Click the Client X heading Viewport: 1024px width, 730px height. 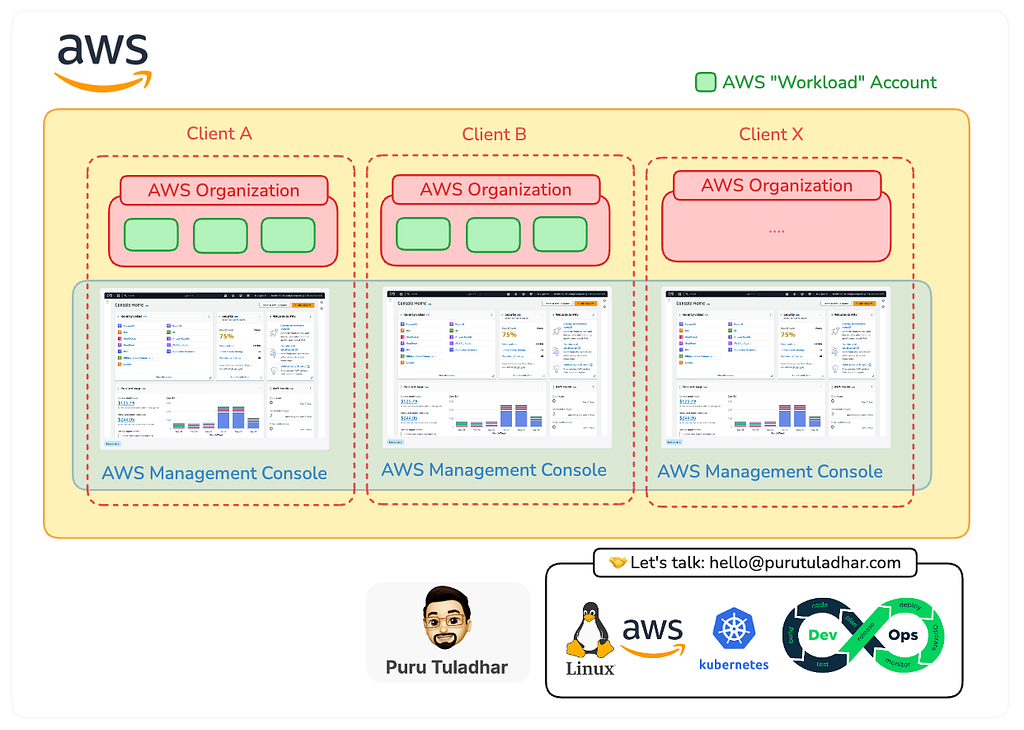pyautogui.click(x=771, y=134)
